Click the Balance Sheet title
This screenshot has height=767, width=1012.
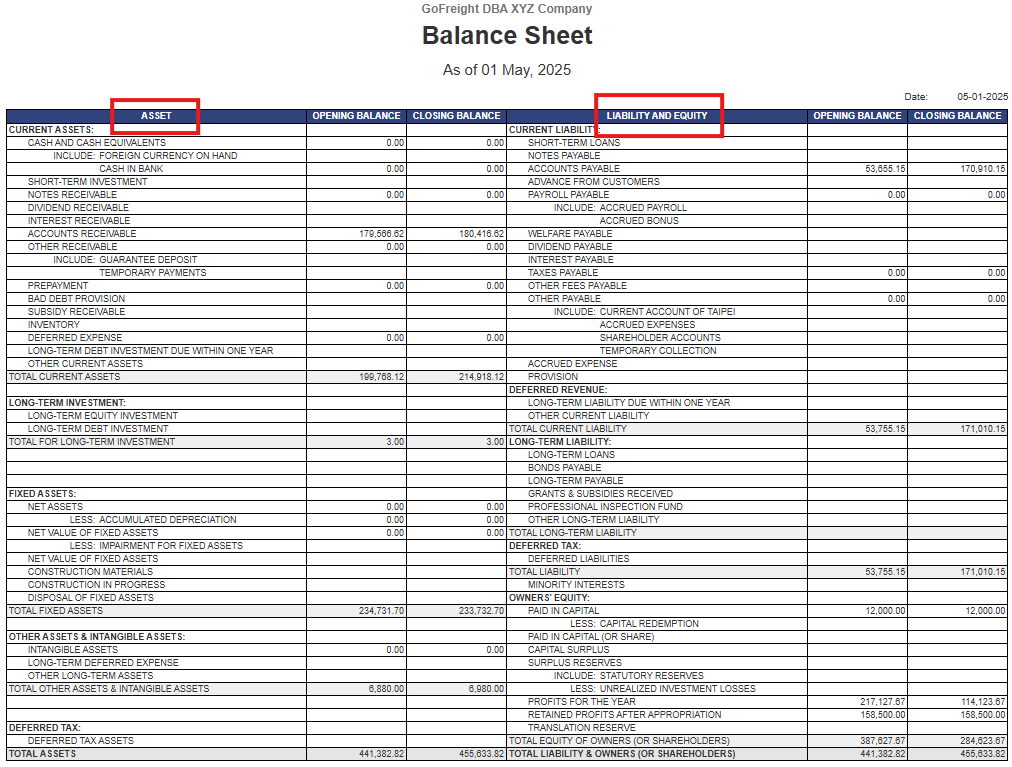coord(506,36)
